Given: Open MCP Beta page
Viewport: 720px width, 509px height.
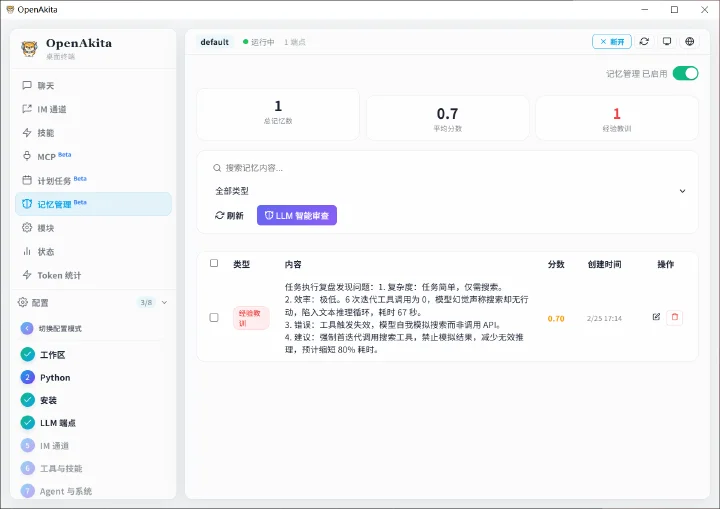Looking at the screenshot, I should tap(93, 157).
